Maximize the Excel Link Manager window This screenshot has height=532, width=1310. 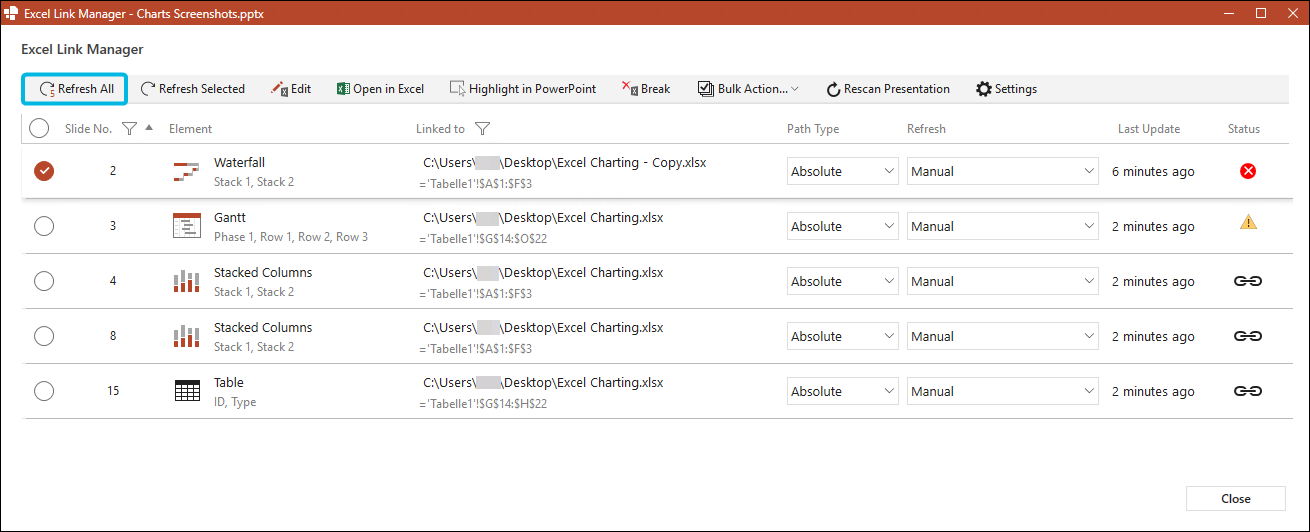pyautogui.click(x=1261, y=13)
